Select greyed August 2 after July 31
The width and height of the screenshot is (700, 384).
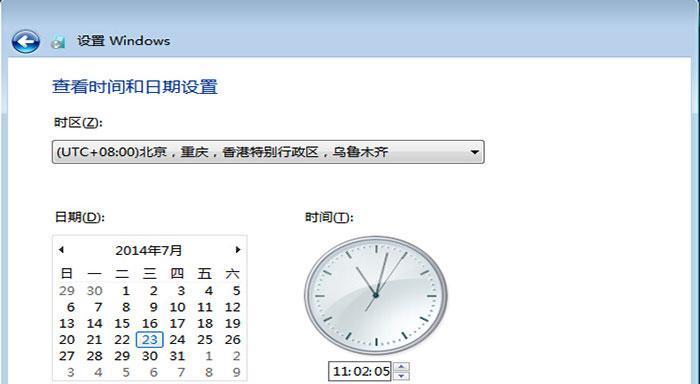(236, 356)
